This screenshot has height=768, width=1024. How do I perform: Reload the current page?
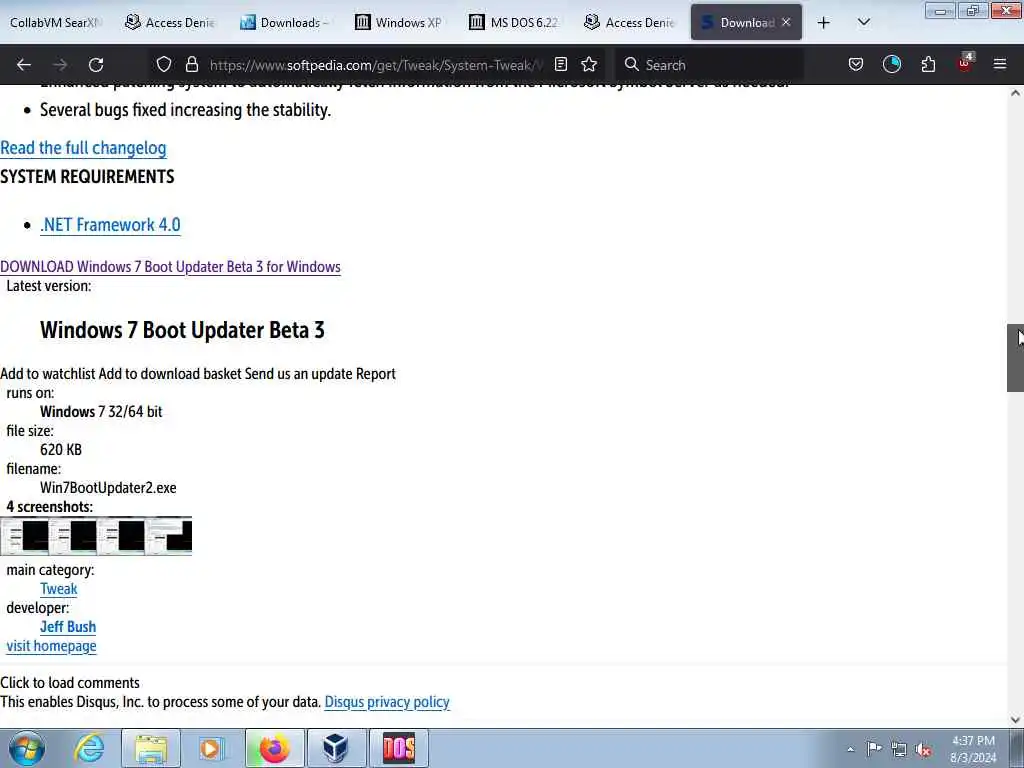pos(96,65)
